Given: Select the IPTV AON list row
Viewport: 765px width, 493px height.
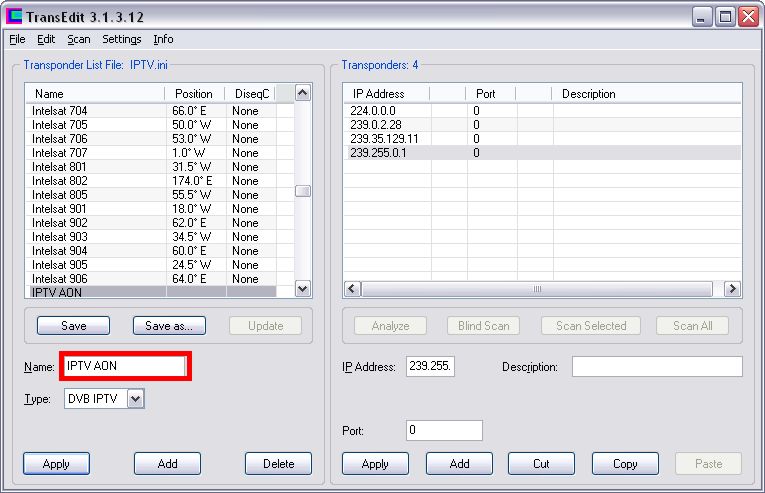Looking at the screenshot, I should pos(151,292).
